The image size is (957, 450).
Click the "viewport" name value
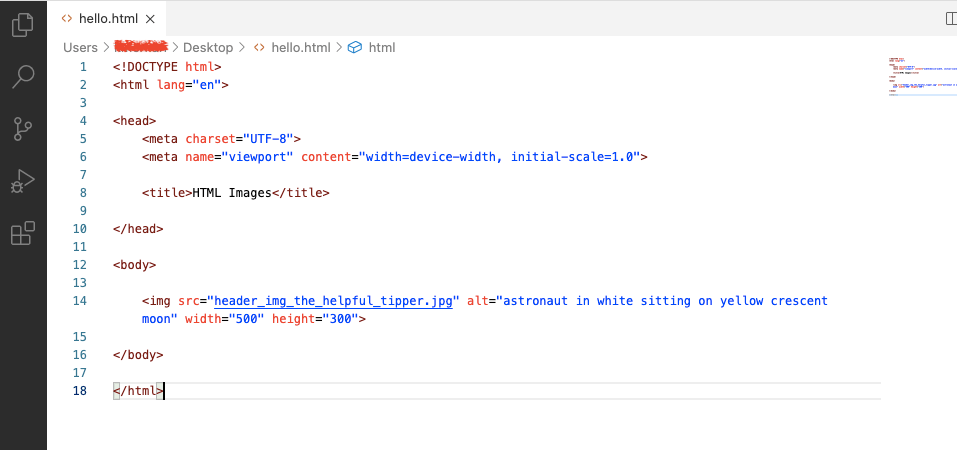click(x=258, y=157)
